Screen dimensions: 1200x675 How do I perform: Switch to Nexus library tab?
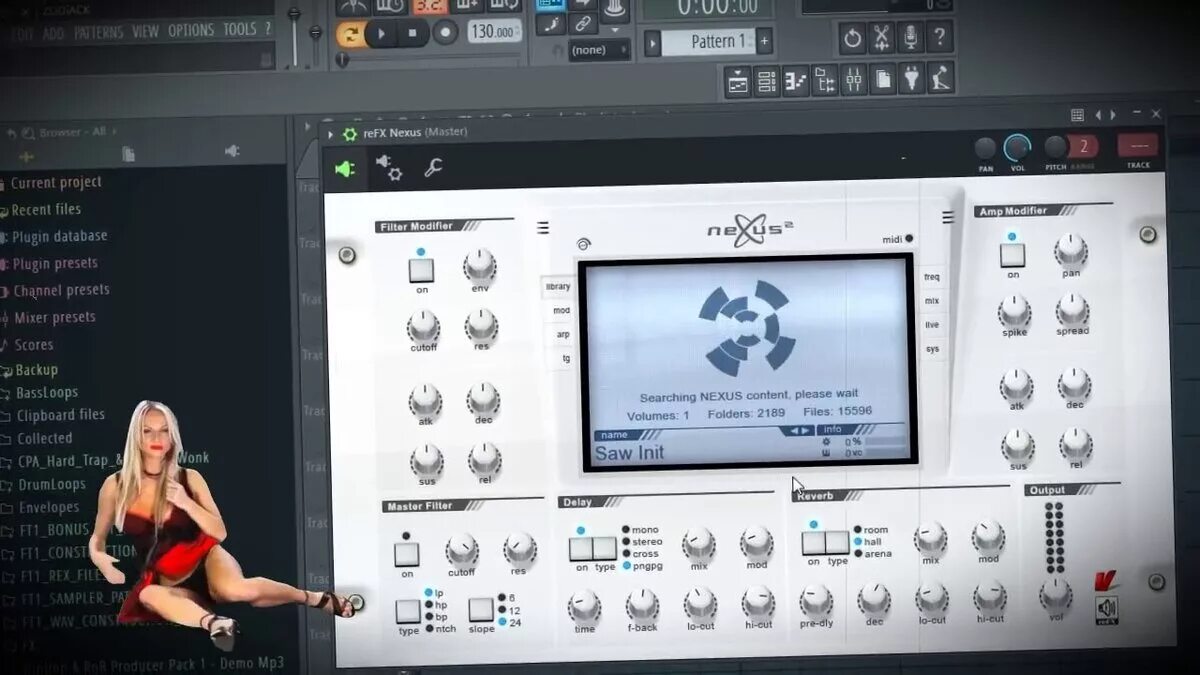558,286
